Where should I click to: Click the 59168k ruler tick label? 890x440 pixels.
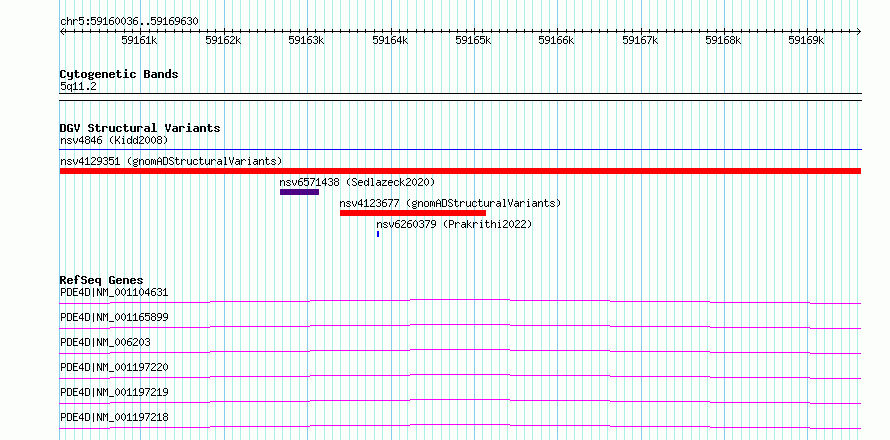click(x=723, y=40)
